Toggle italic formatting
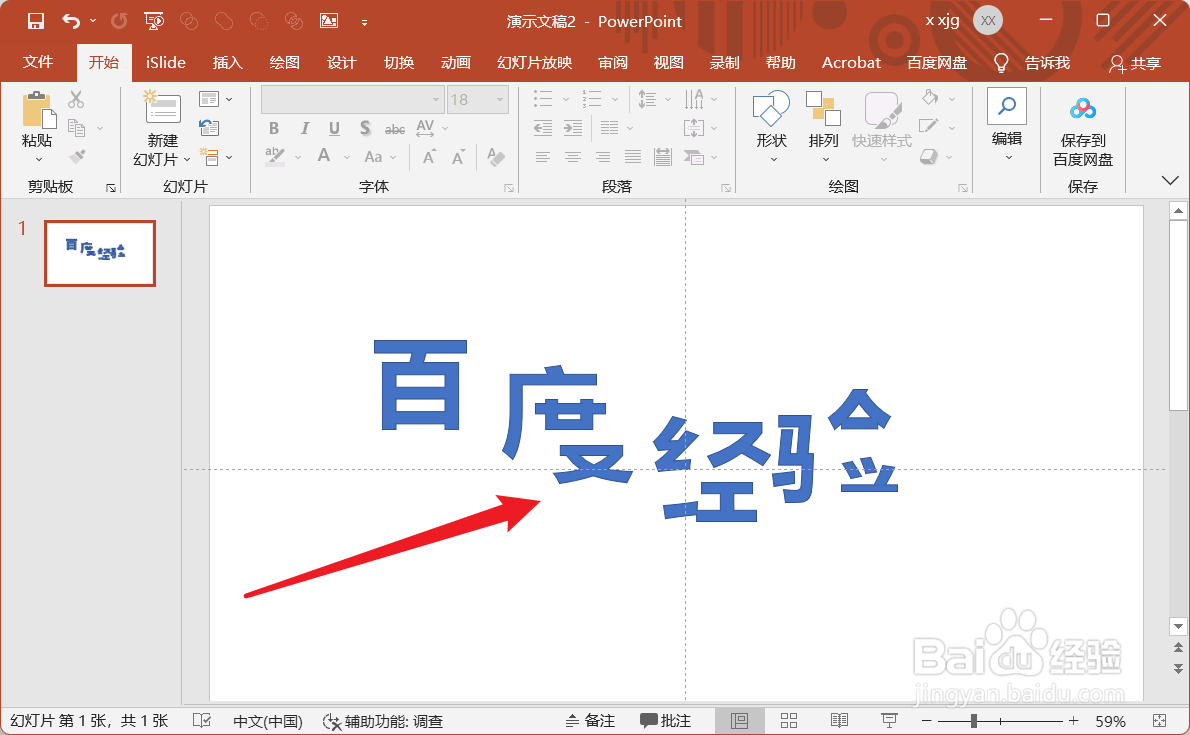Viewport: 1190px width, 735px height. 304,128
